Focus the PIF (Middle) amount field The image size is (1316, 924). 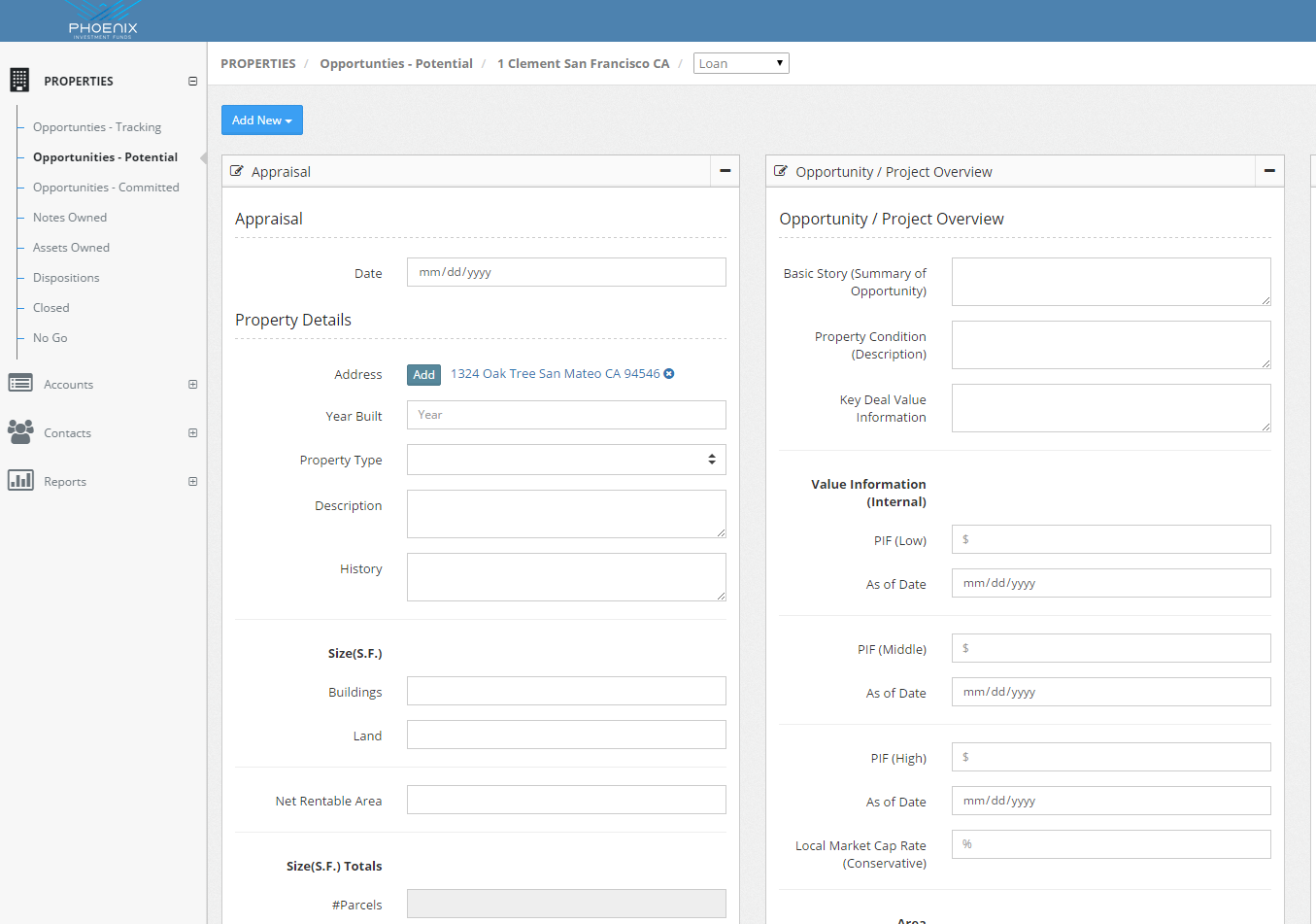[x=1111, y=648]
